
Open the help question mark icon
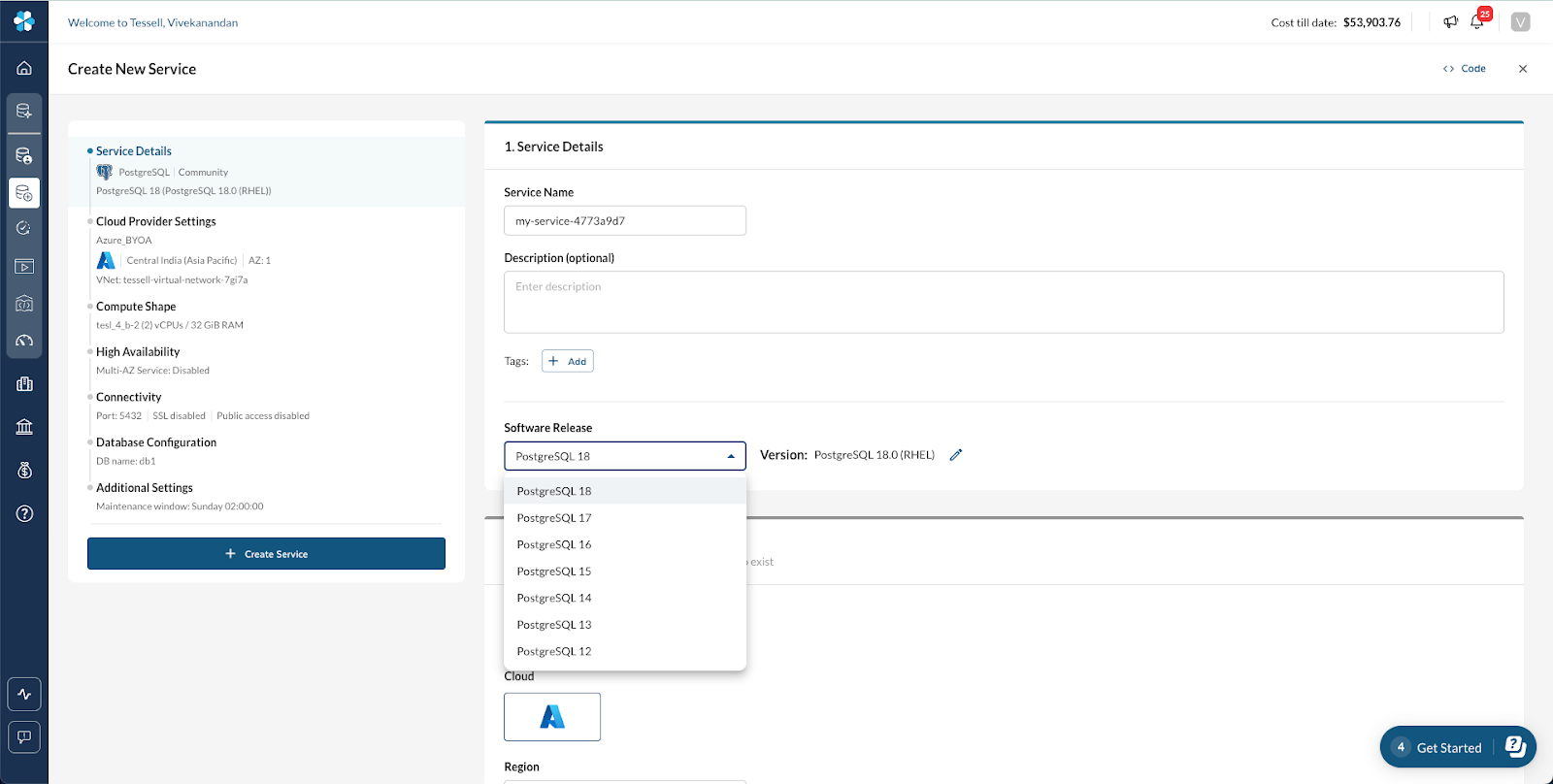24,513
